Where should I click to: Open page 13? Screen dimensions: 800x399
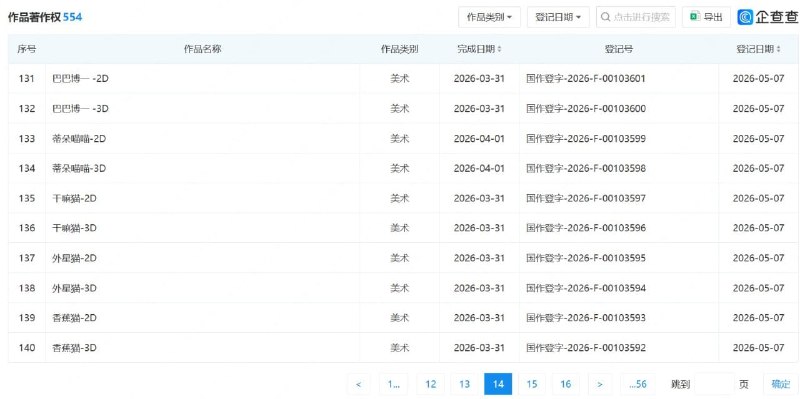point(464,384)
